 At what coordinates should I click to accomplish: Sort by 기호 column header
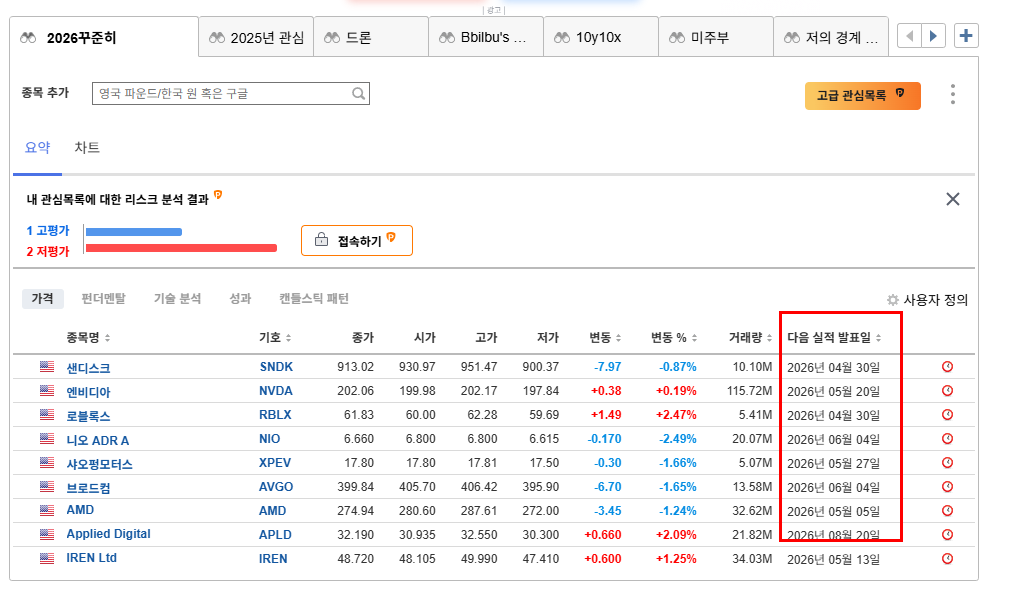[275, 338]
